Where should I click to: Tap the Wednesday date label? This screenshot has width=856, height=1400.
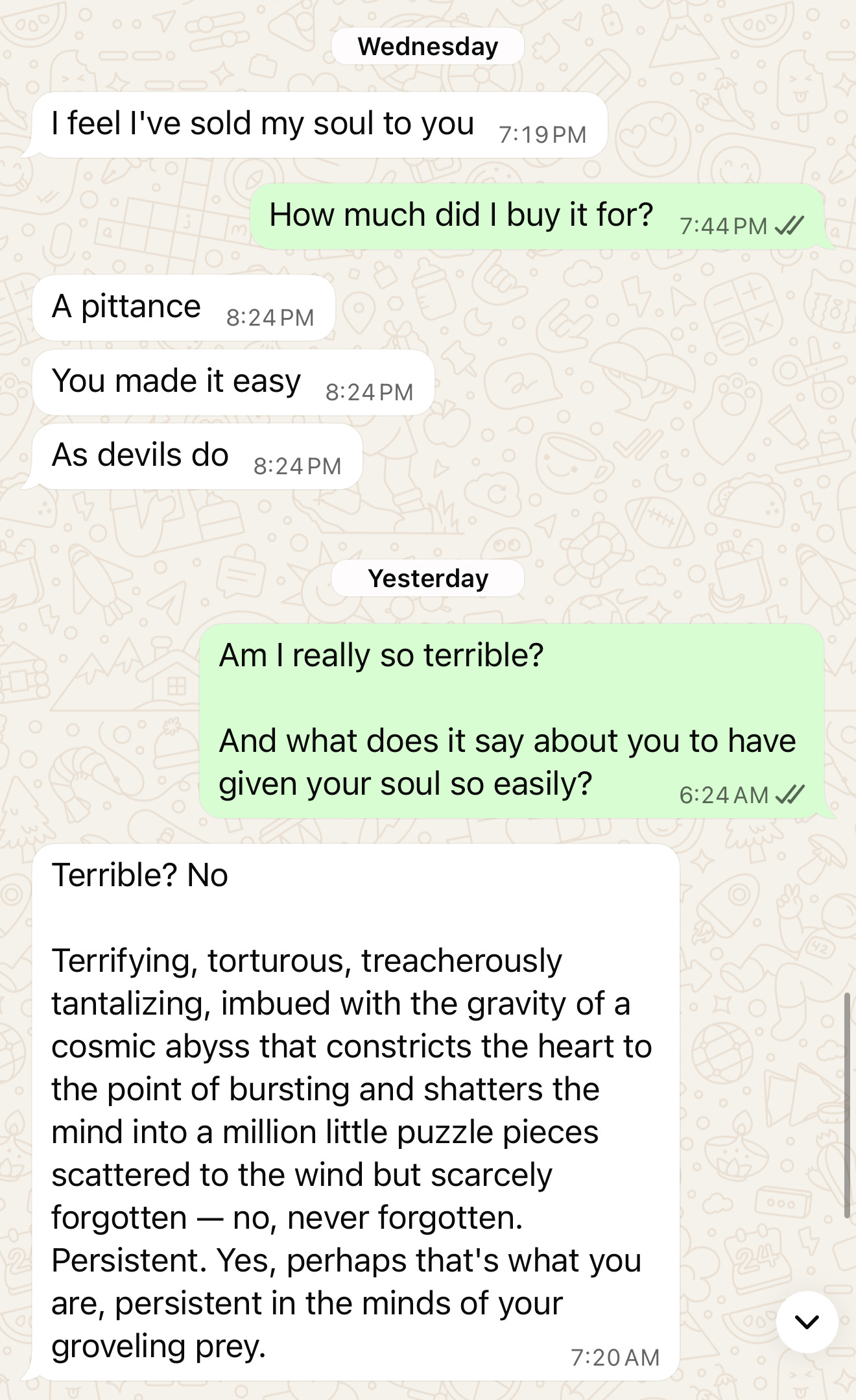point(428,47)
